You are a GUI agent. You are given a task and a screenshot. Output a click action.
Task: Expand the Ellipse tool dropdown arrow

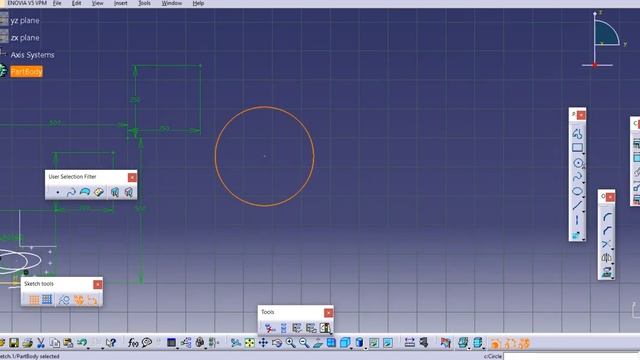584,197
